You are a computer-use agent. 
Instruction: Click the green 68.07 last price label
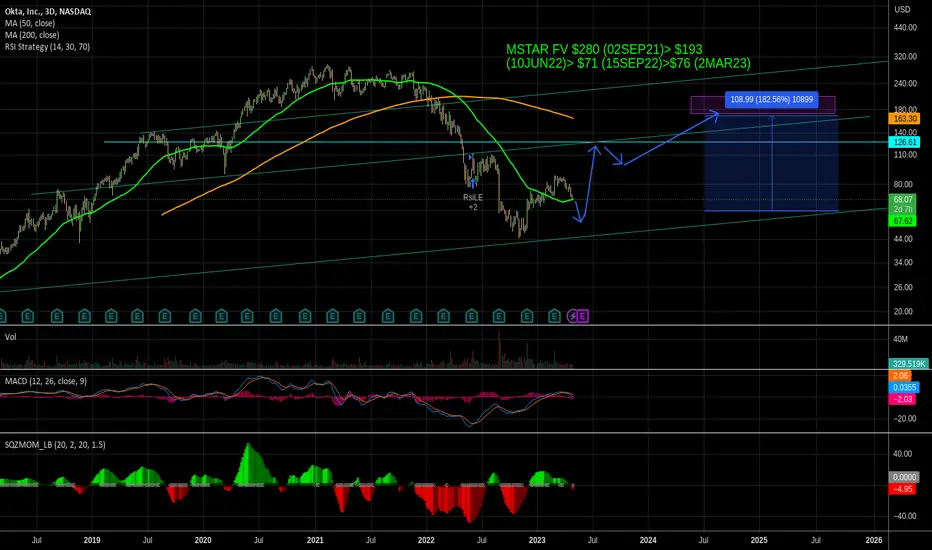coord(903,200)
